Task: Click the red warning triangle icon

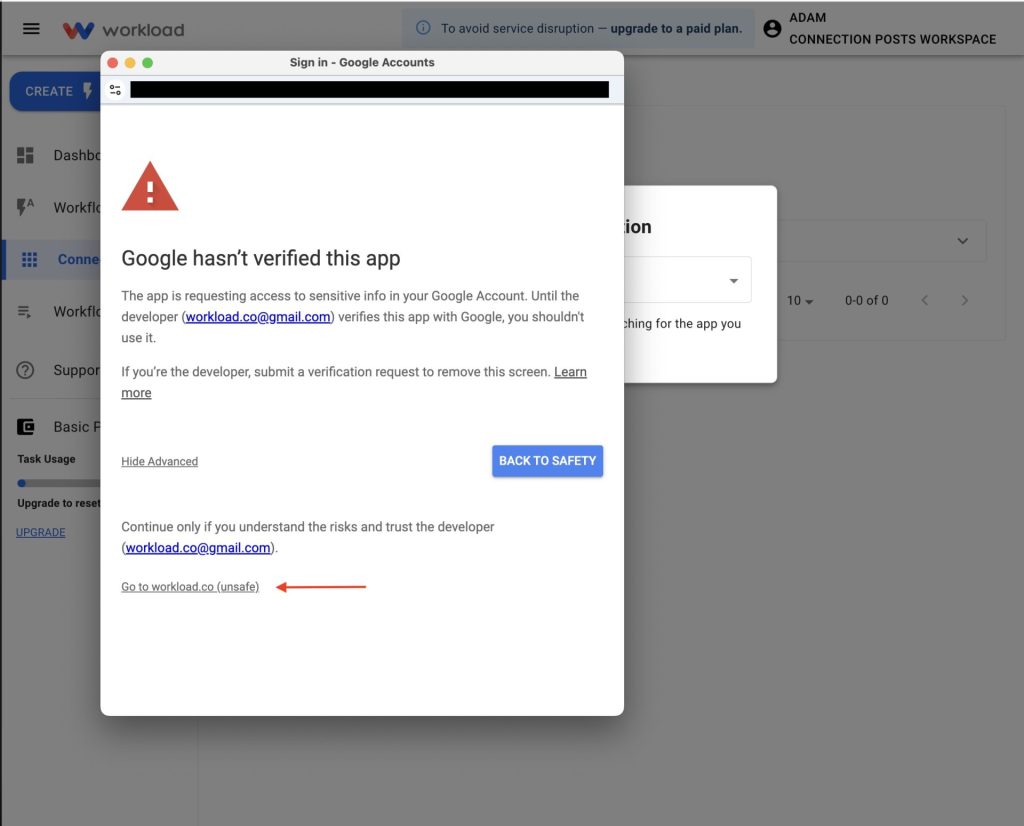Action: coord(150,187)
